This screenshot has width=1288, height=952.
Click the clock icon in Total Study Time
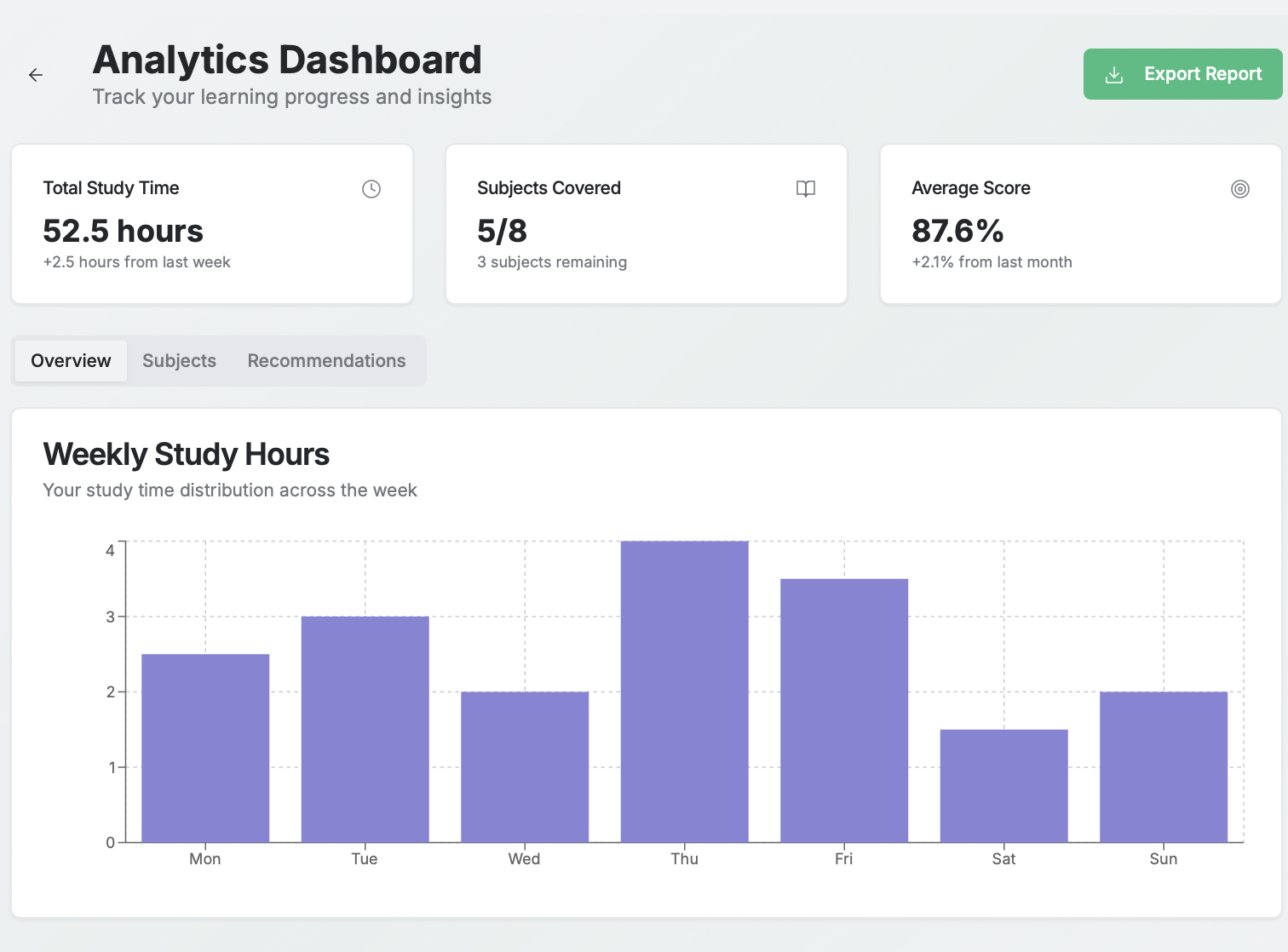pyautogui.click(x=371, y=189)
